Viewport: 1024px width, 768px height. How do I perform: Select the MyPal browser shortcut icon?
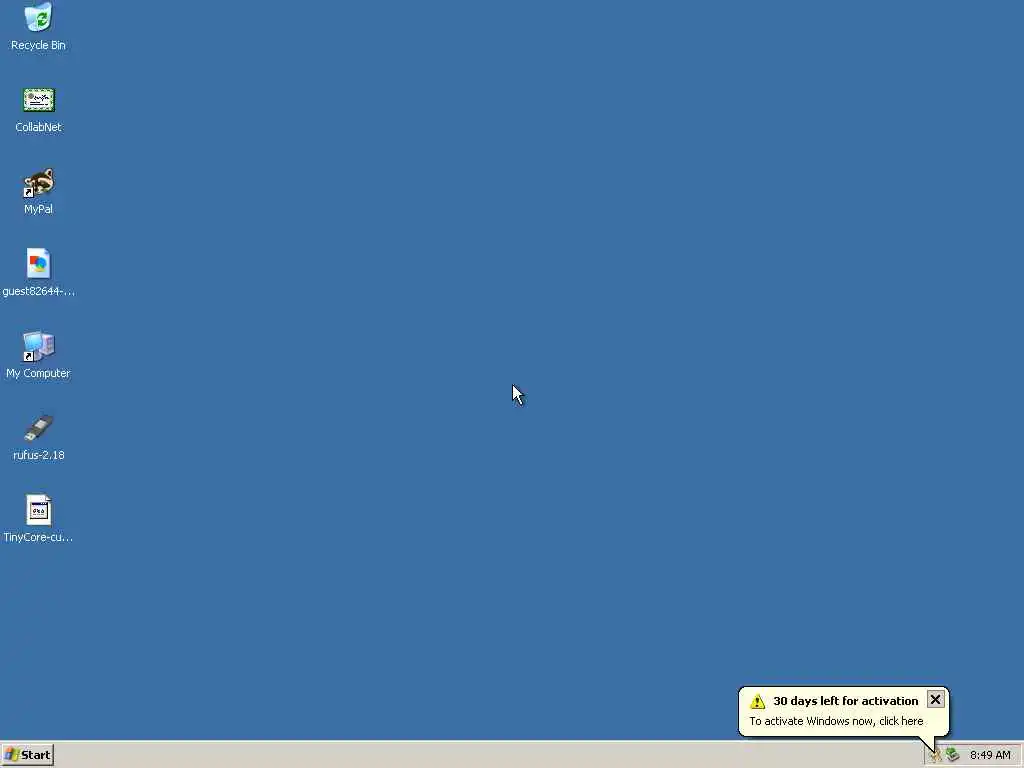39,182
